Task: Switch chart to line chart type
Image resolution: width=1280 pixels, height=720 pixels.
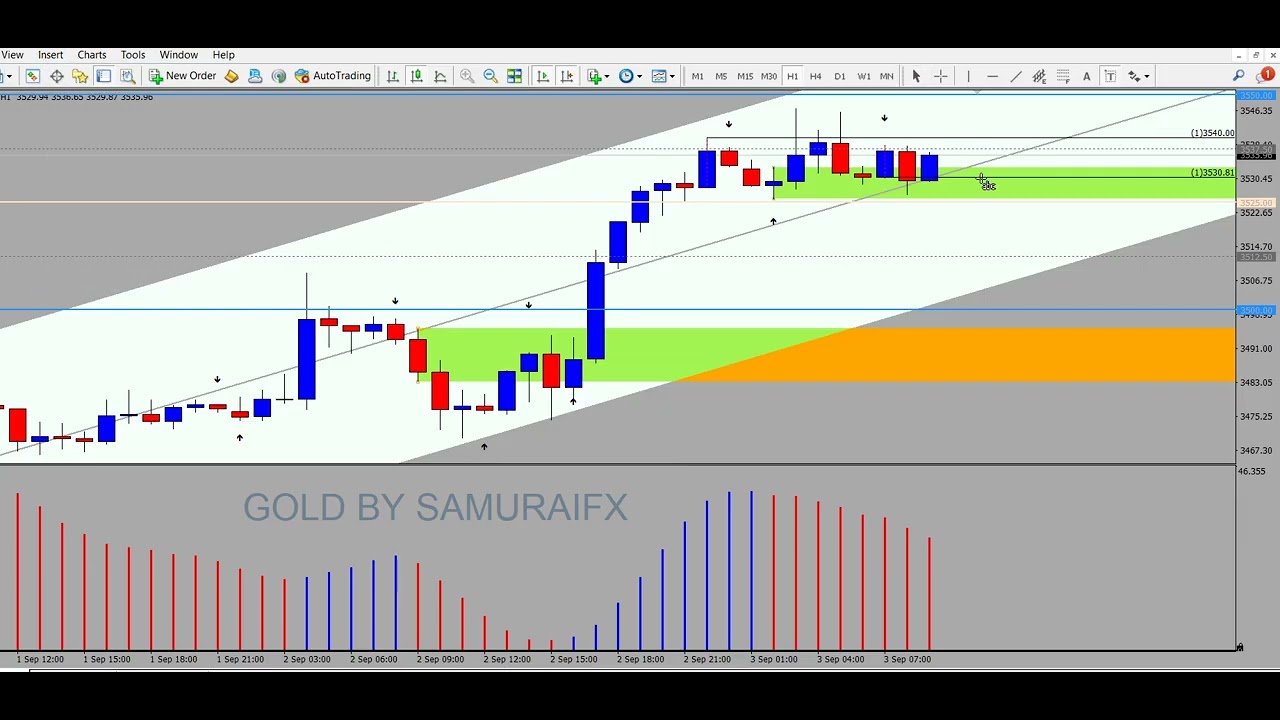Action: (440, 76)
